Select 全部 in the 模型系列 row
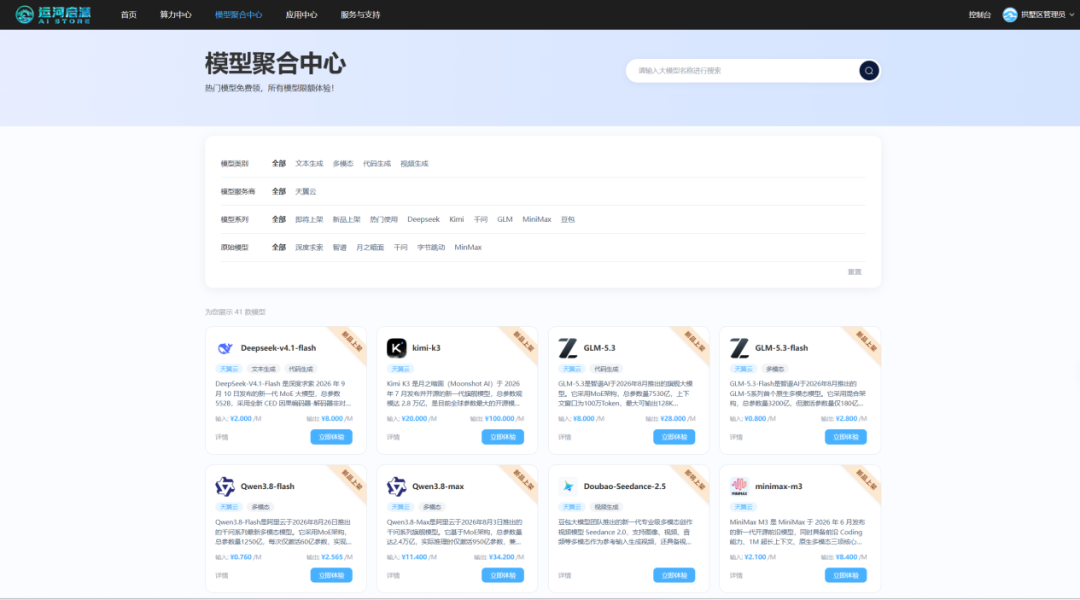 (278, 220)
